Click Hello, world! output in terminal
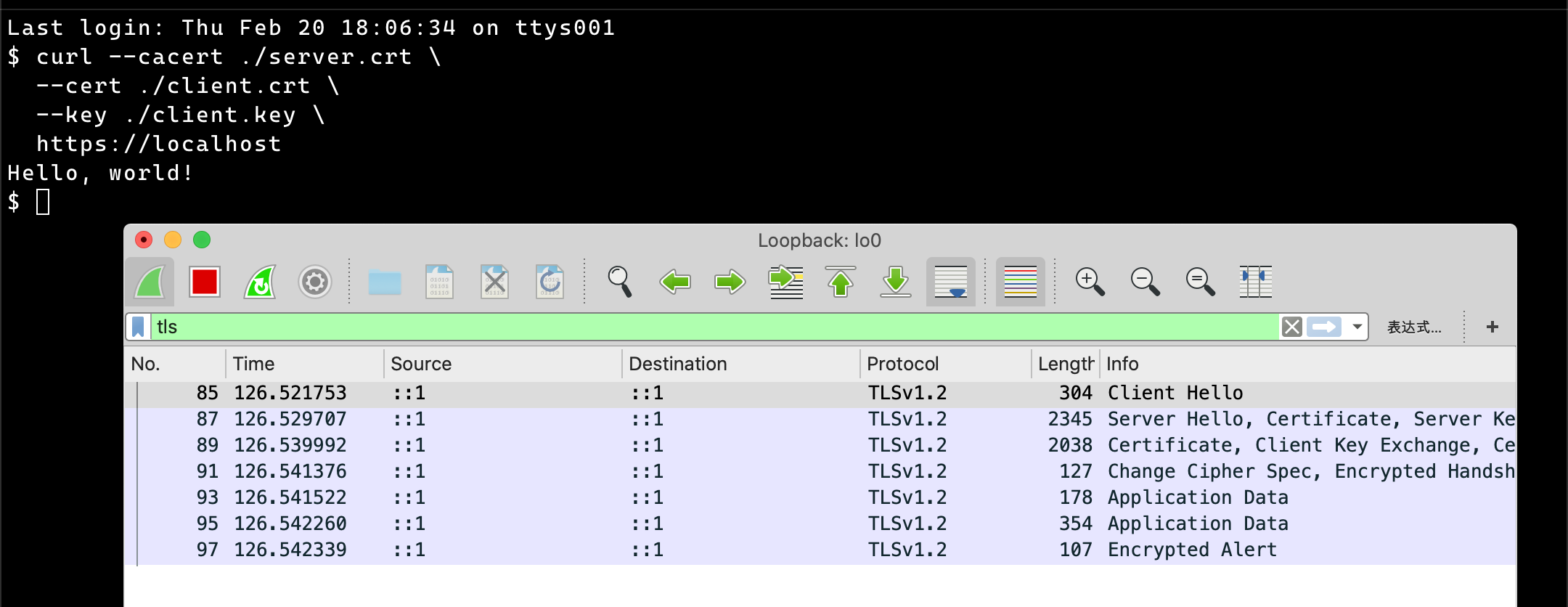Viewport: 1568px width, 607px height. [x=100, y=173]
